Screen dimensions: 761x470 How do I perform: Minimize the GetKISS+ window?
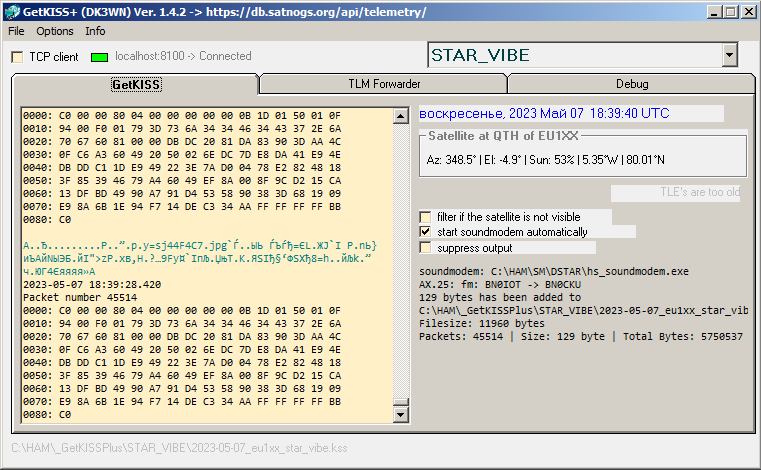pyautogui.click(x=713, y=12)
